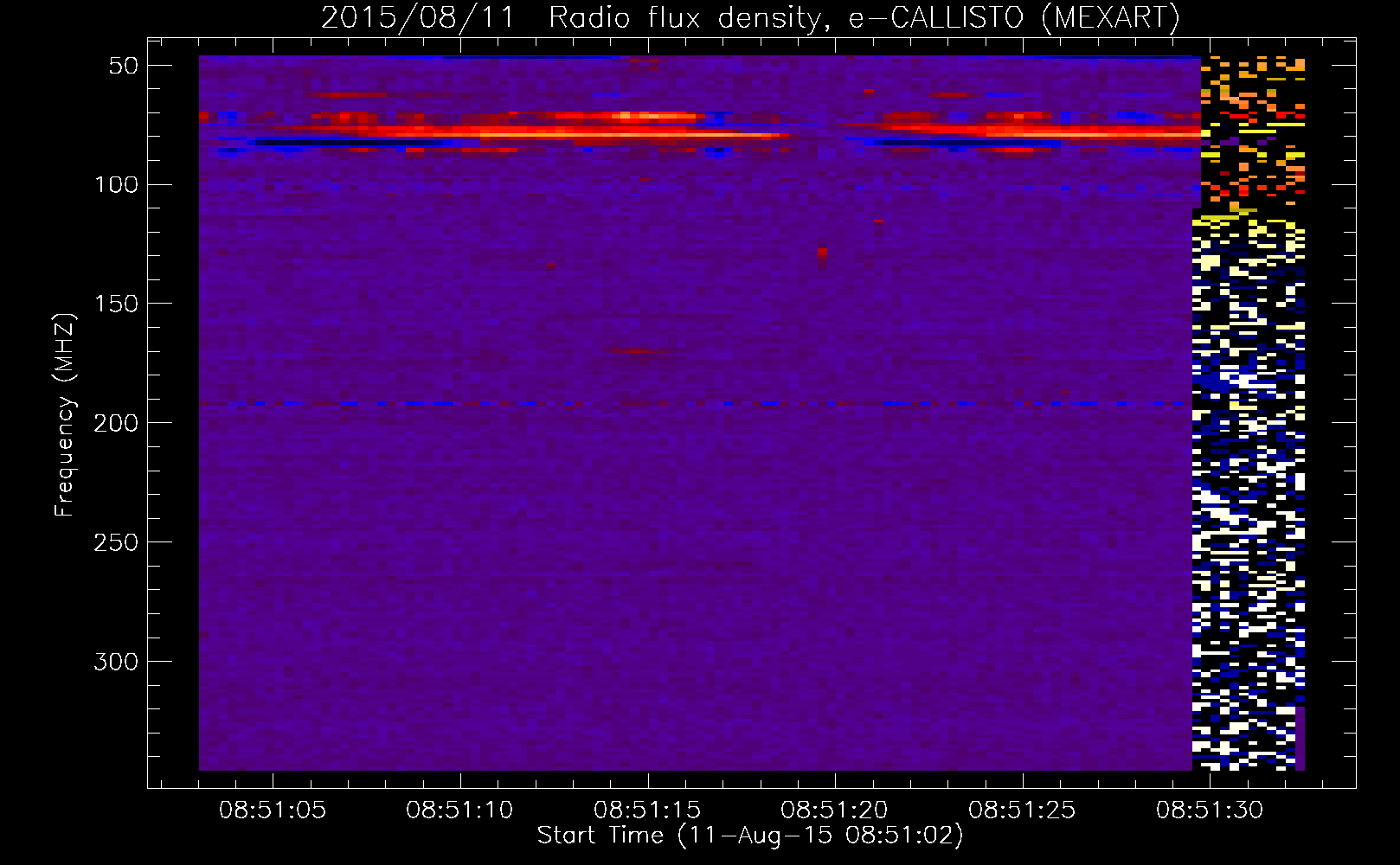Click the small red spot near 130 MHz
1400x865 pixels.
822,256
